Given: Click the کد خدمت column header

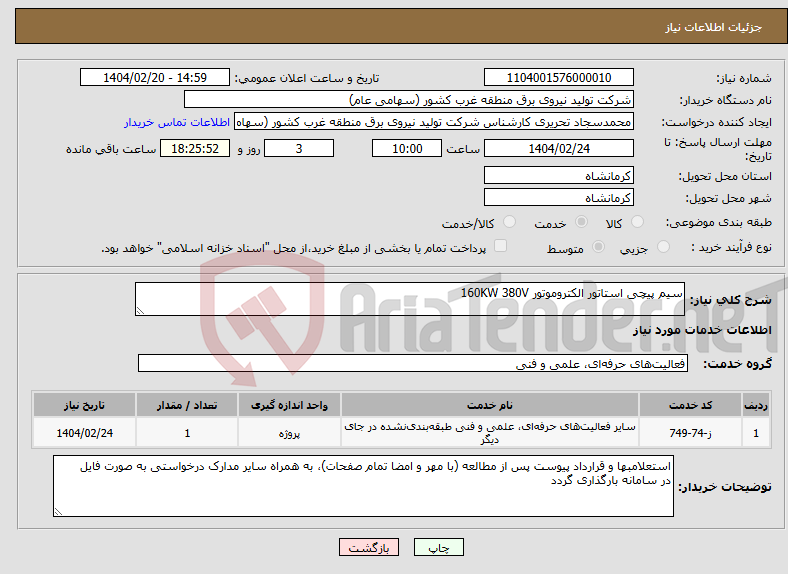Looking at the screenshot, I should click(691, 405).
